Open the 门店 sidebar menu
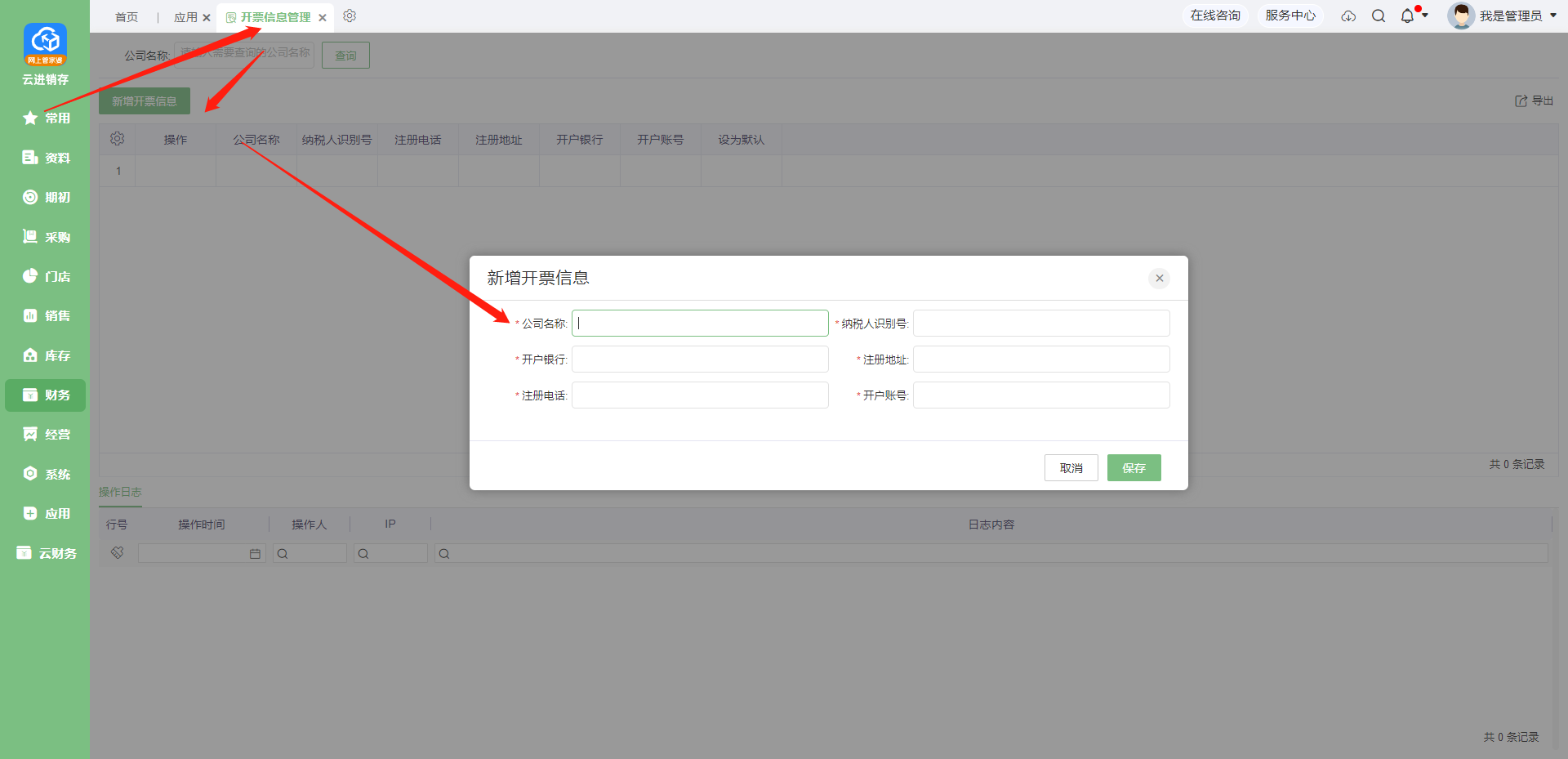The height and width of the screenshot is (759, 1568). [46, 276]
